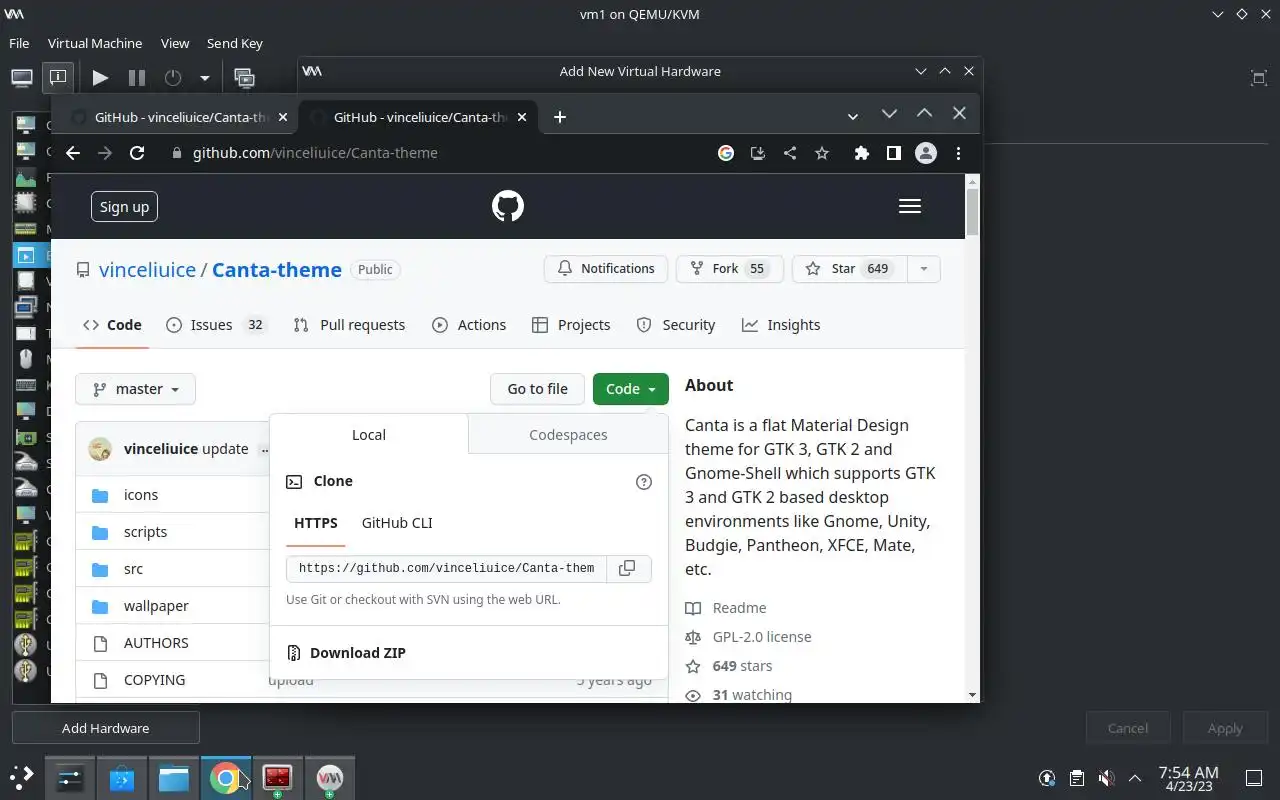
Task: Open GitHub hamburger menu
Action: tap(909, 206)
